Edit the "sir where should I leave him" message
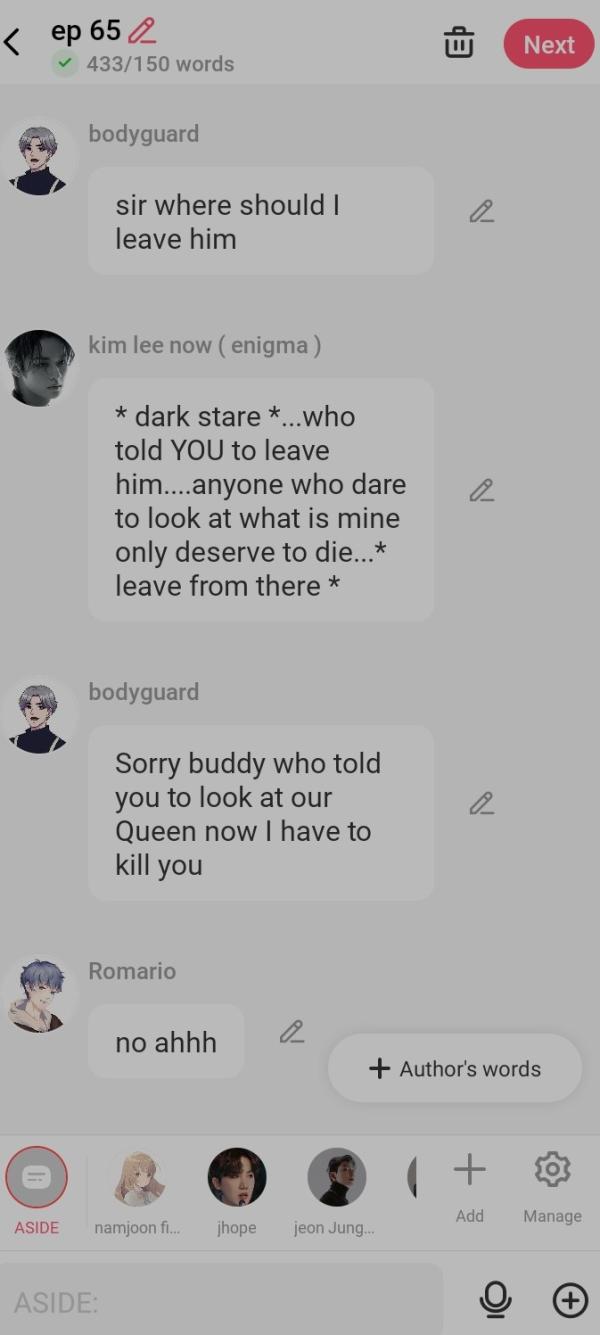 [482, 212]
